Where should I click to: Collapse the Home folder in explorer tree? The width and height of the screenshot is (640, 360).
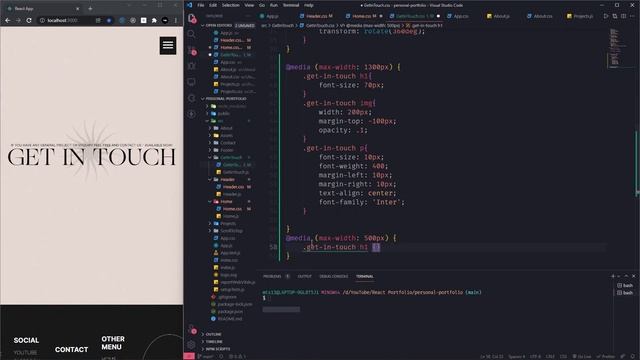pyautogui.click(x=226, y=202)
